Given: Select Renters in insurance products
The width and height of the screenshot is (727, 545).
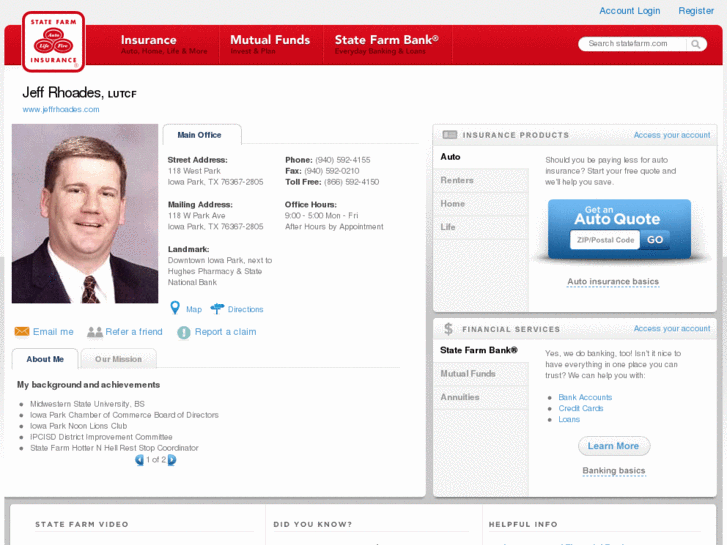Looking at the screenshot, I should 481,180.
